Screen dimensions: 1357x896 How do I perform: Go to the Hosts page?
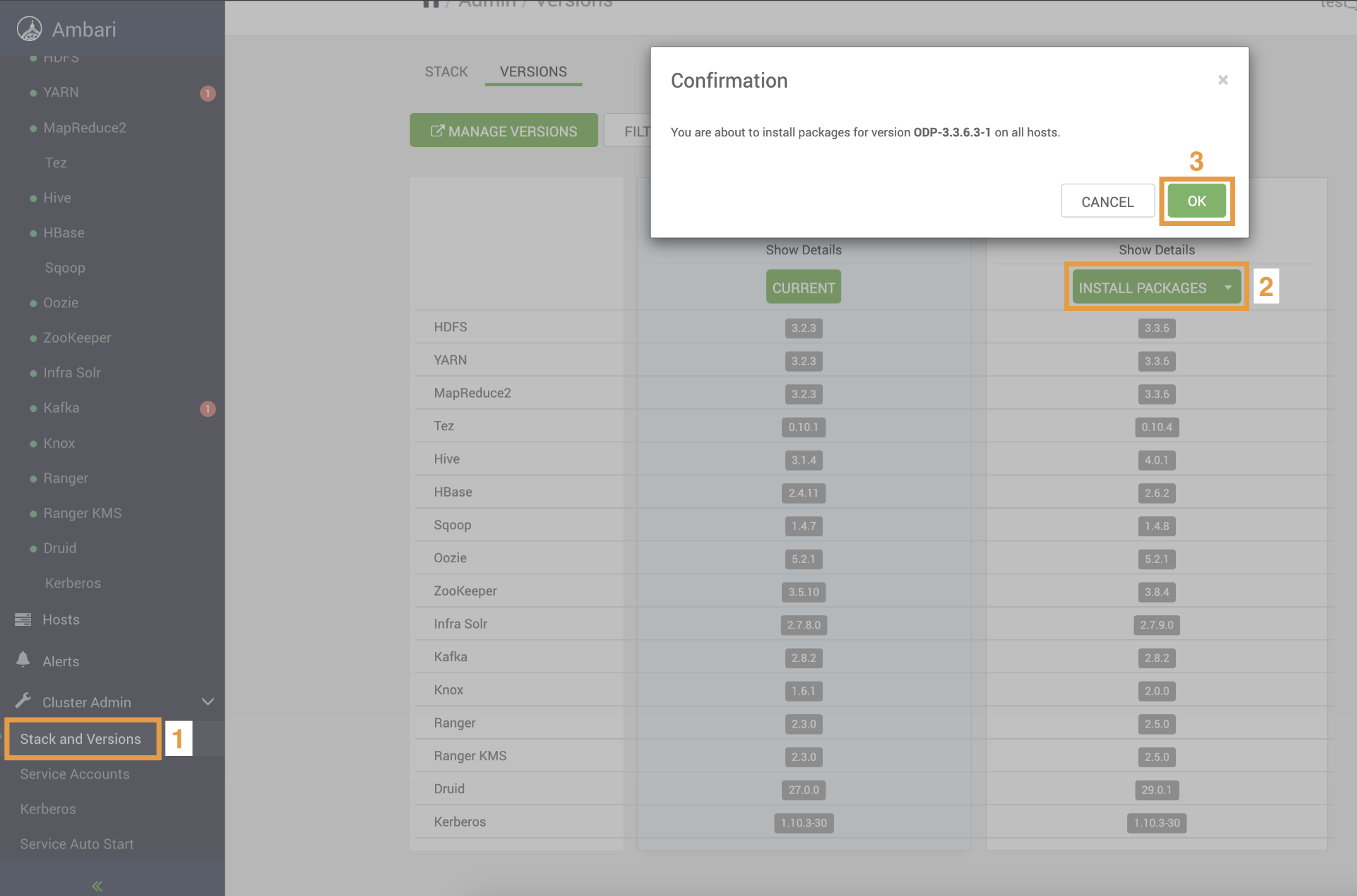click(x=61, y=620)
